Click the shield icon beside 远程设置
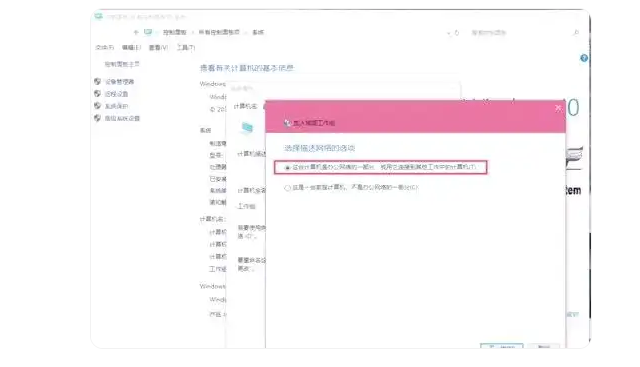This screenshot has width=640, height=367. 98,93
